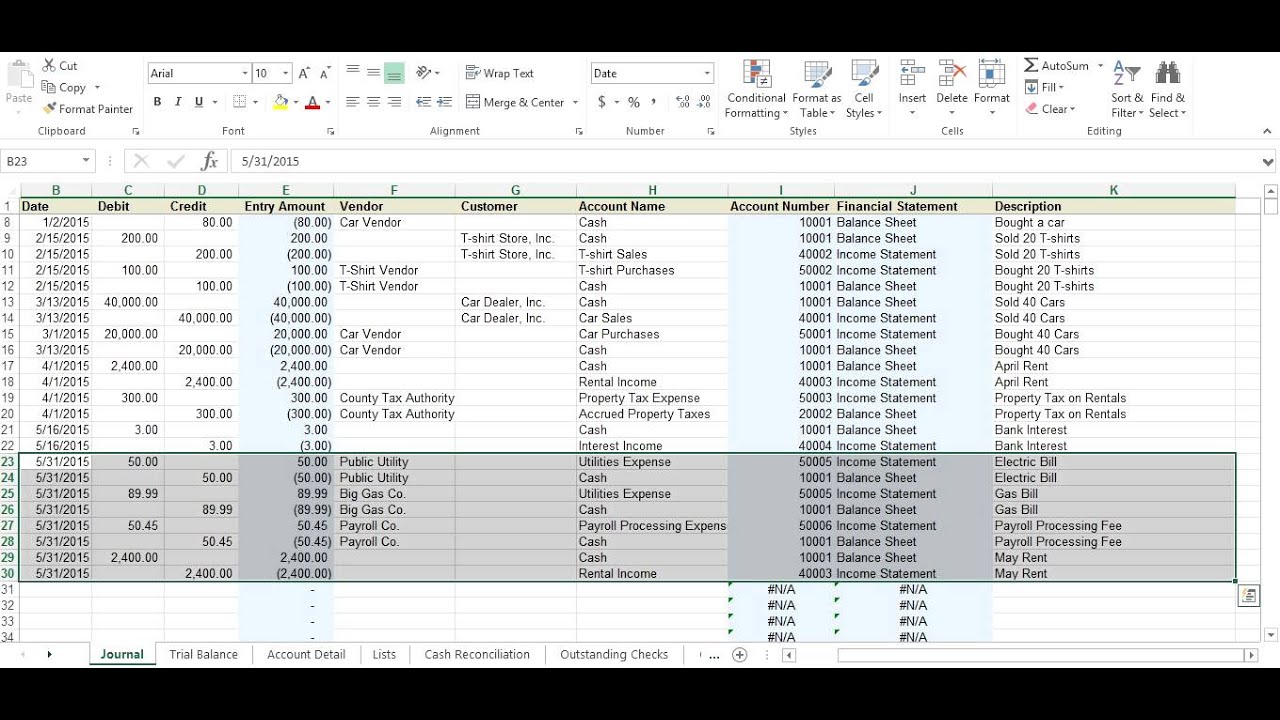Align text right
Screen dimensions: 1280x720
tap(394, 102)
